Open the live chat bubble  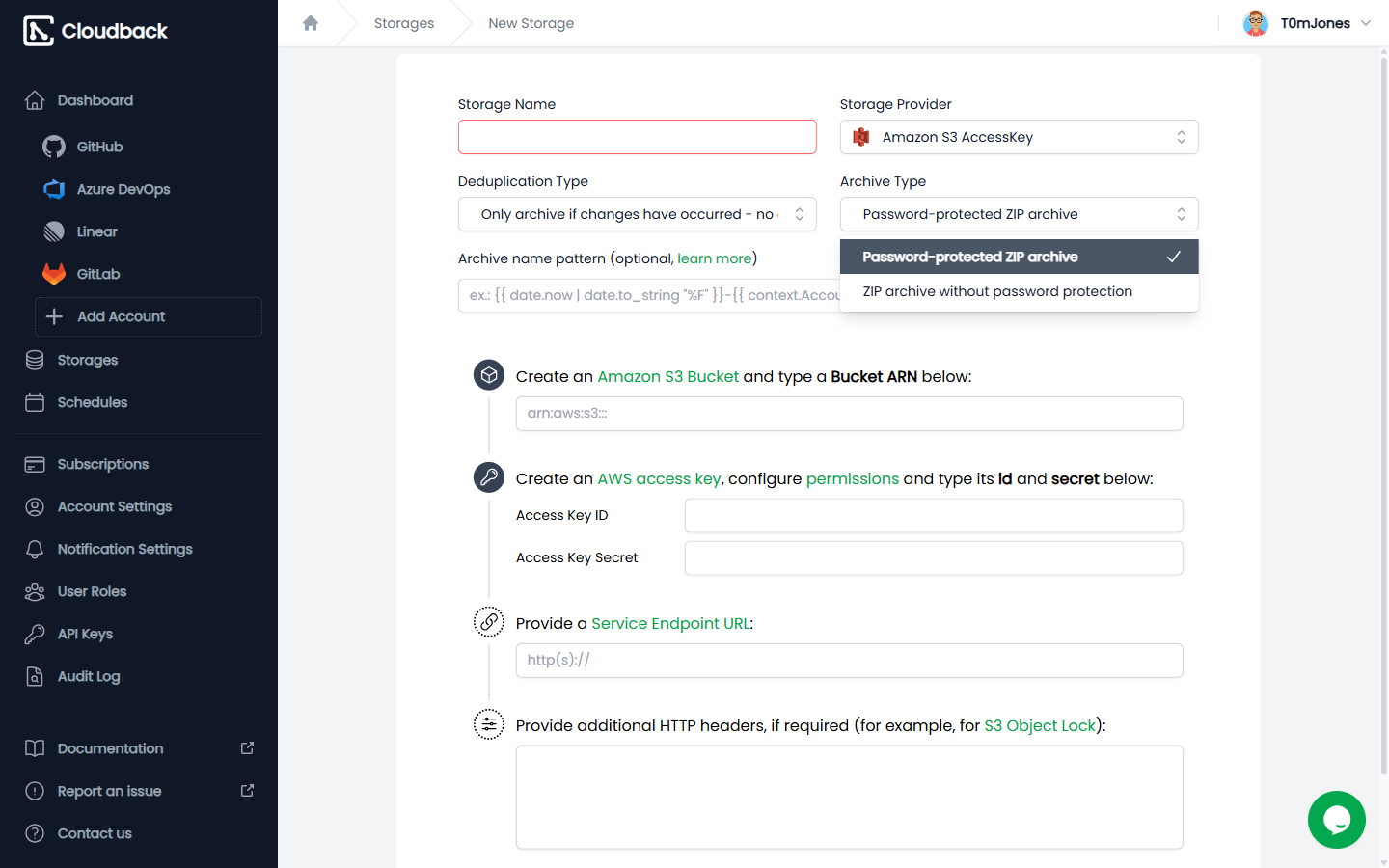click(1337, 820)
